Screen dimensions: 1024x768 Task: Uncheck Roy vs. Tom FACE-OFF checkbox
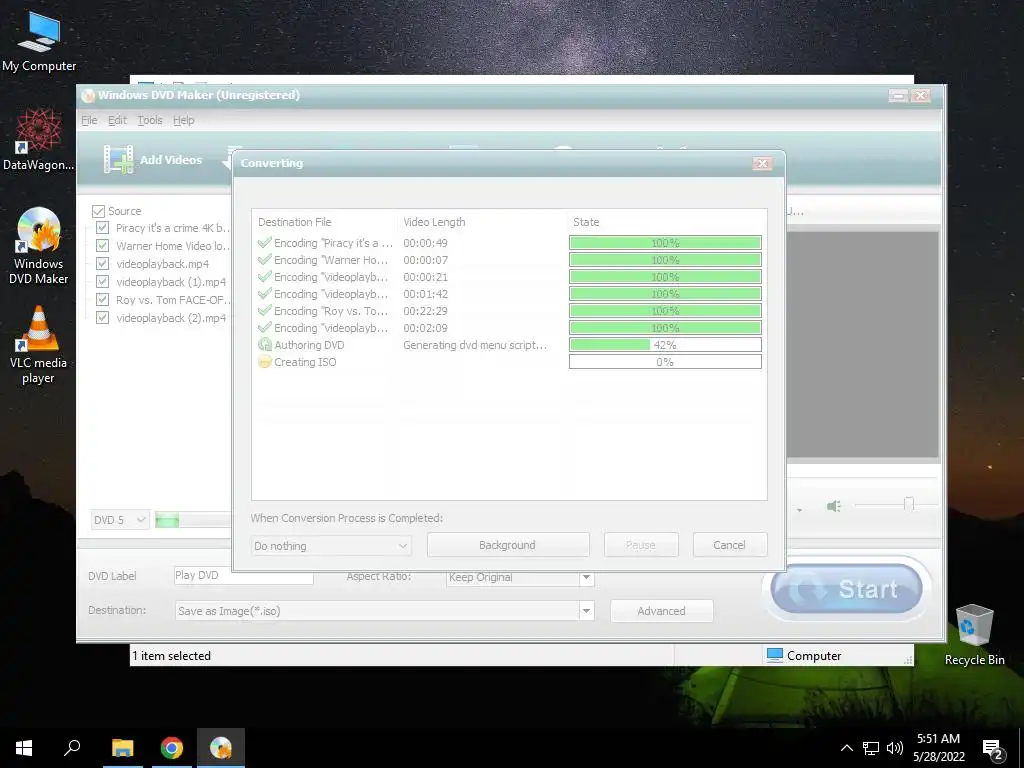(103, 299)
